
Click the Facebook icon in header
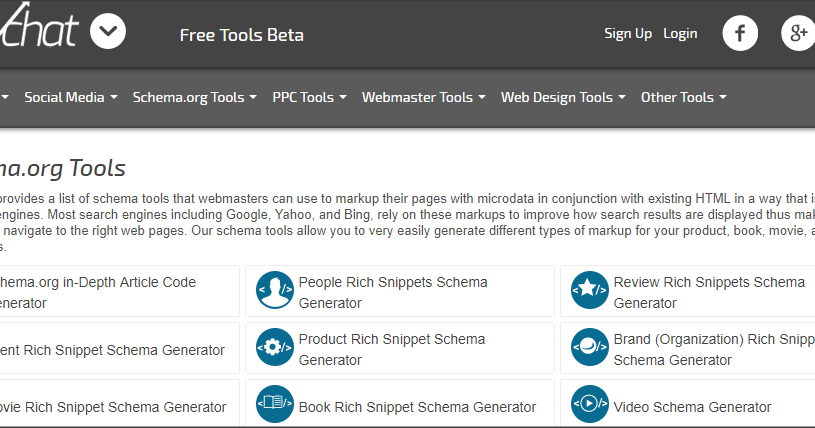point(740,33)
